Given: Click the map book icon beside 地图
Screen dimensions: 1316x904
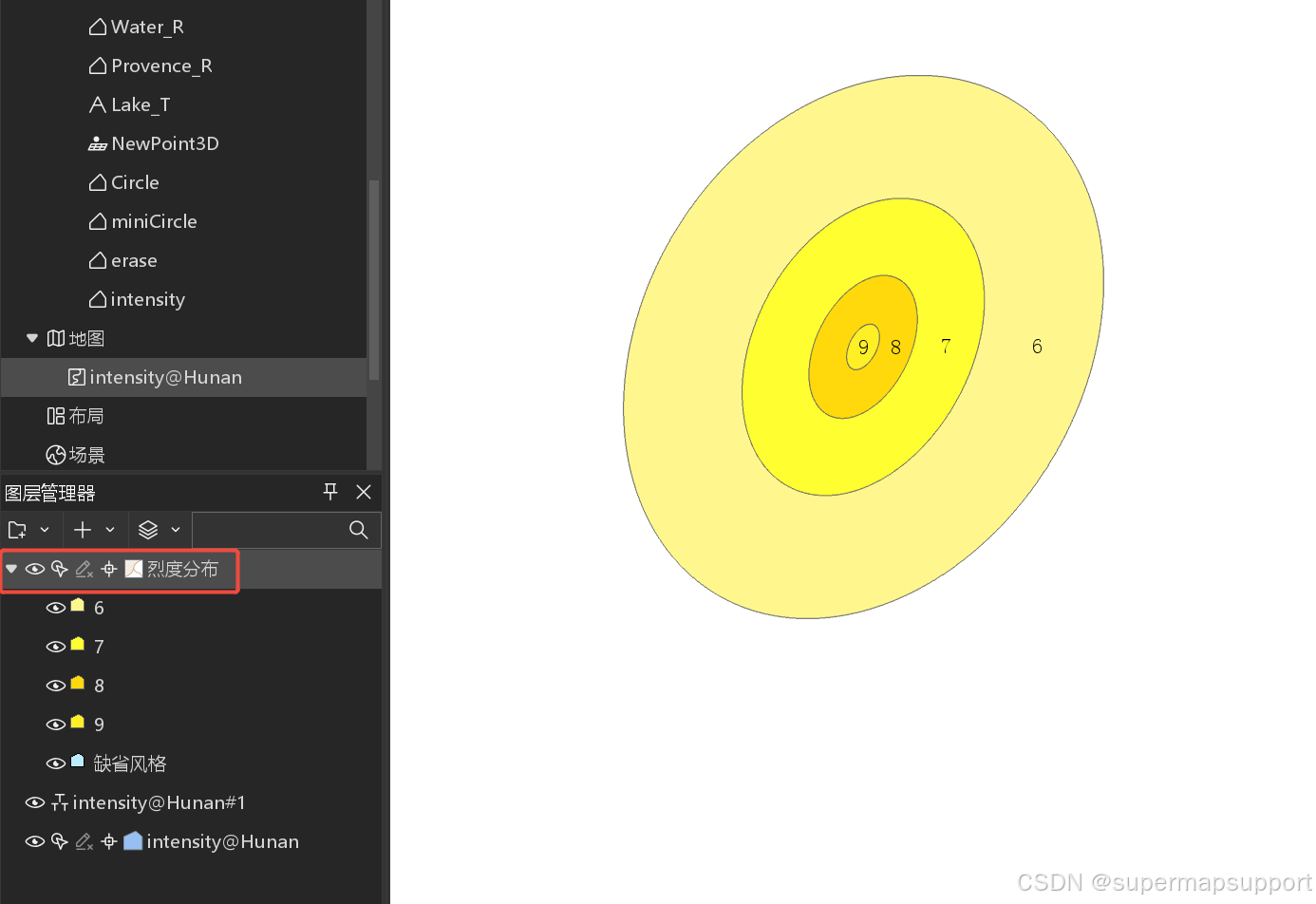Looking at the screenshot, I should click(x=56, y=338).
